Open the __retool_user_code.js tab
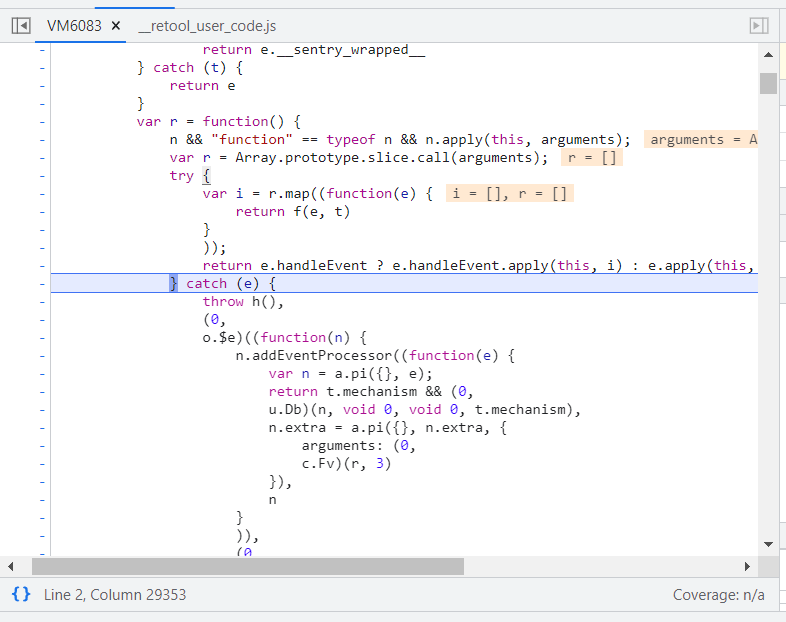 [x=207, y=26]
